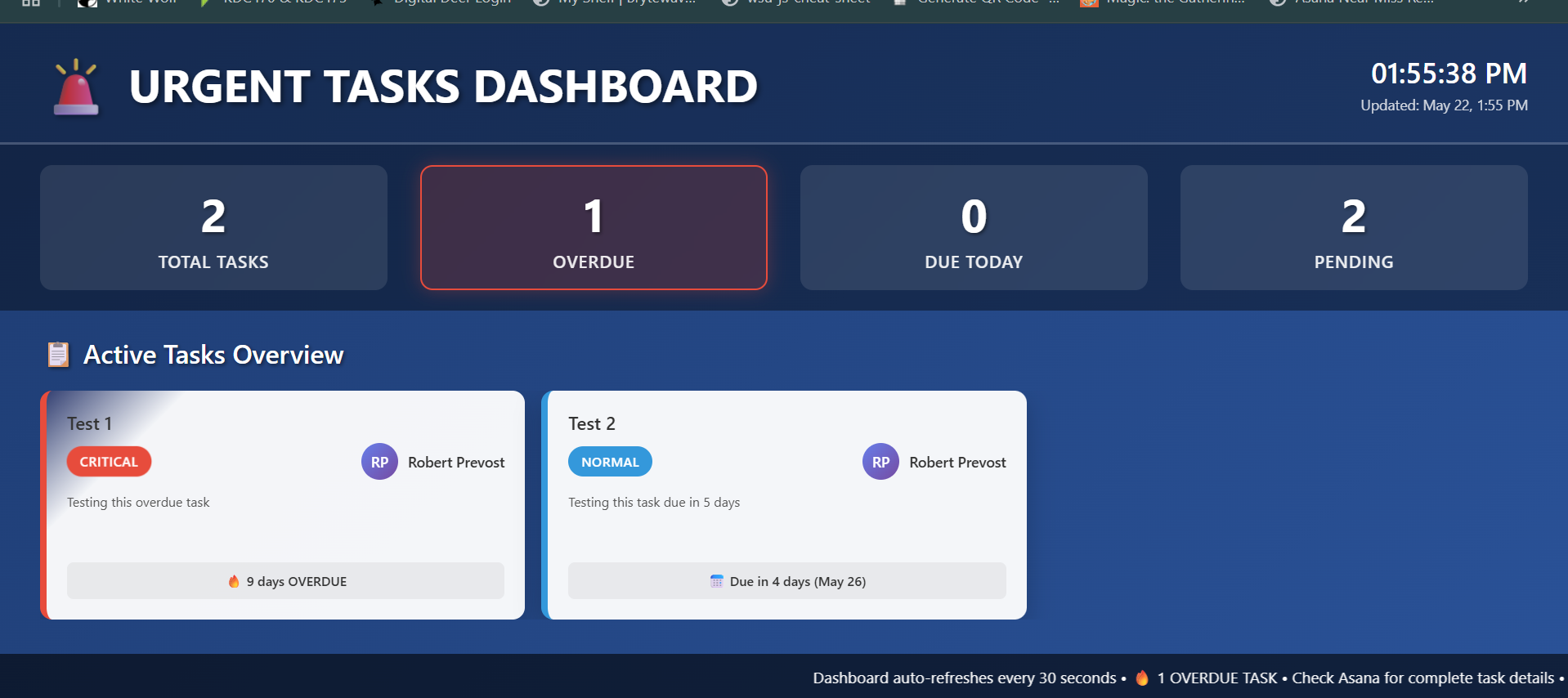
Task: Select the Pending stat card
Action: tap(1354, 227)
